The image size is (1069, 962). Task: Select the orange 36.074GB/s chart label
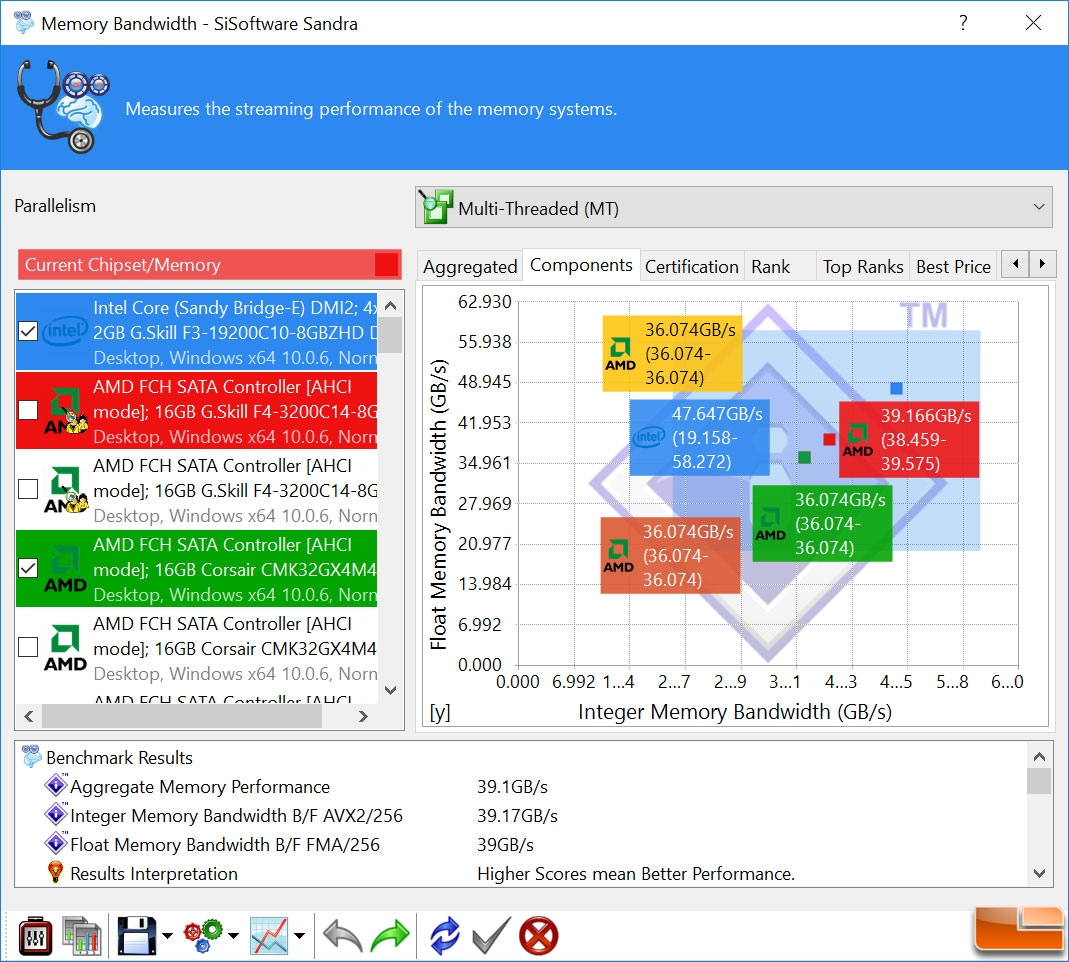click(x=670, y=556)
